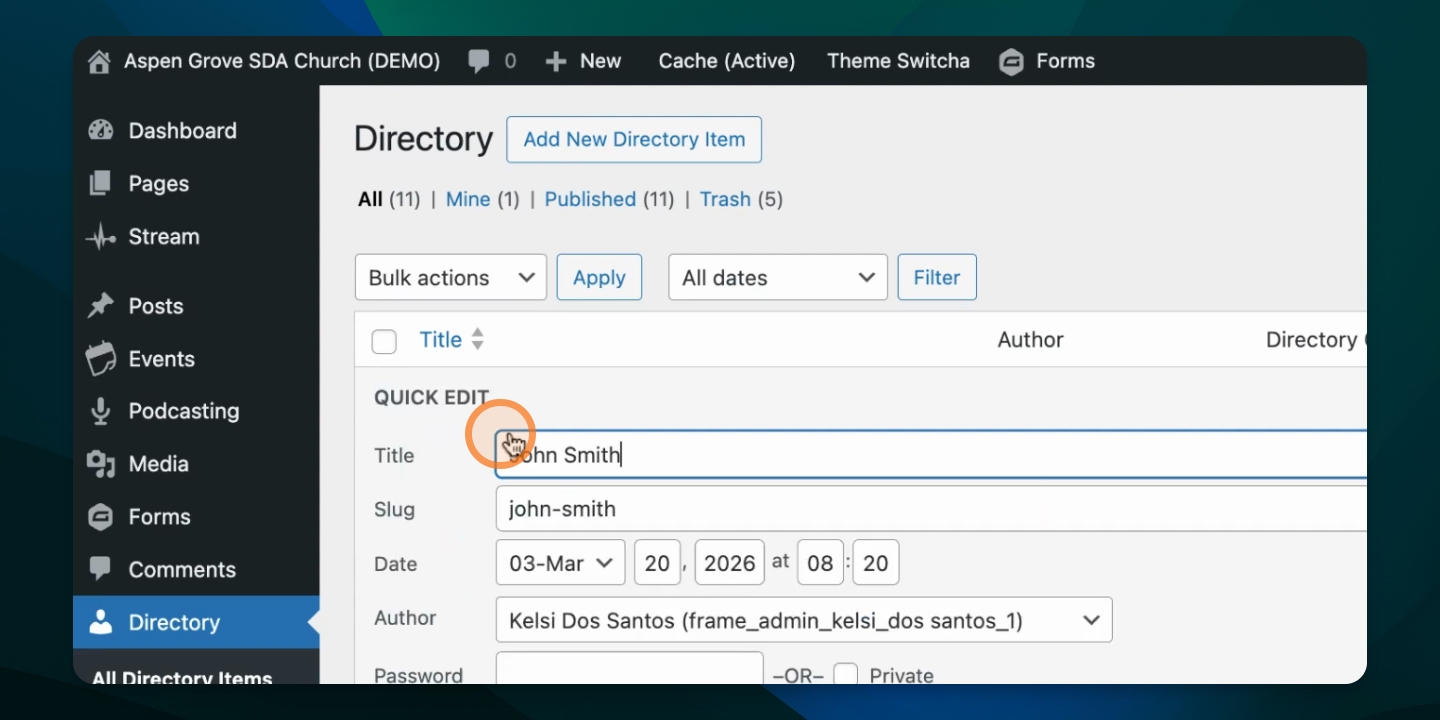
Task: Click the Author column header
Action: tap(1031, 340)
